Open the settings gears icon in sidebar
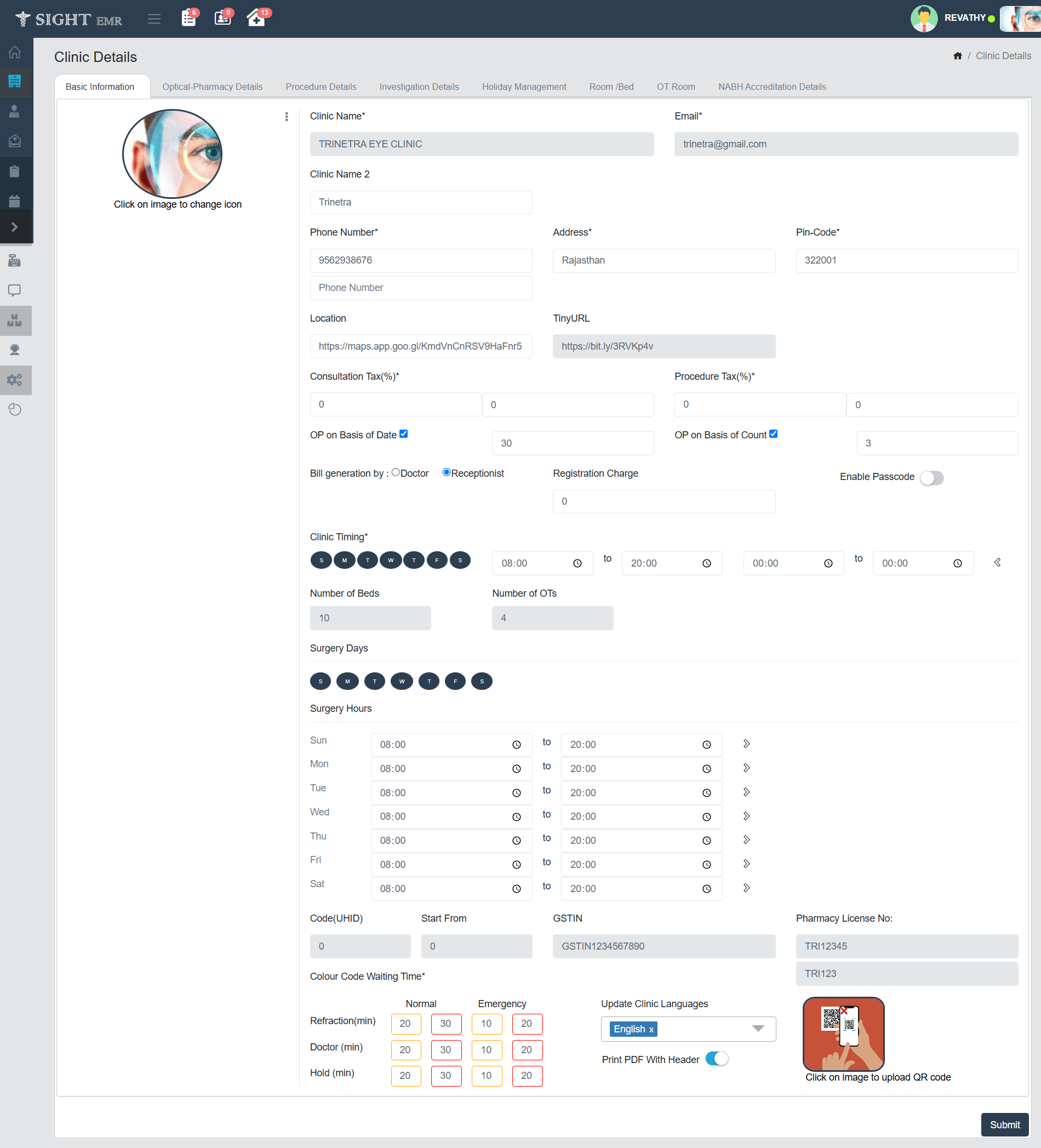 click(x=15, y=380)
